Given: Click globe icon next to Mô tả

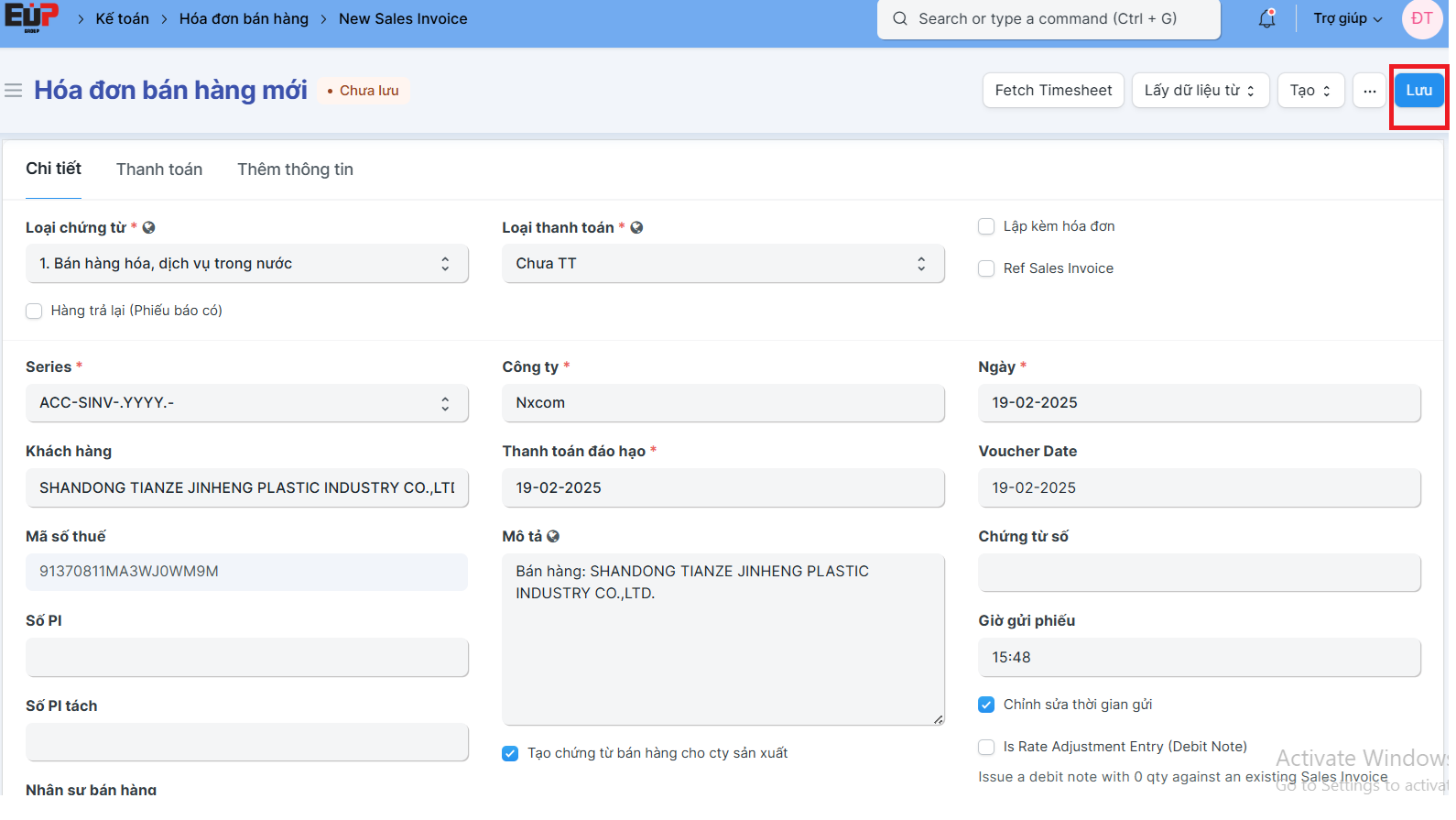Looking at the screenshot, I should coord(553,537).
